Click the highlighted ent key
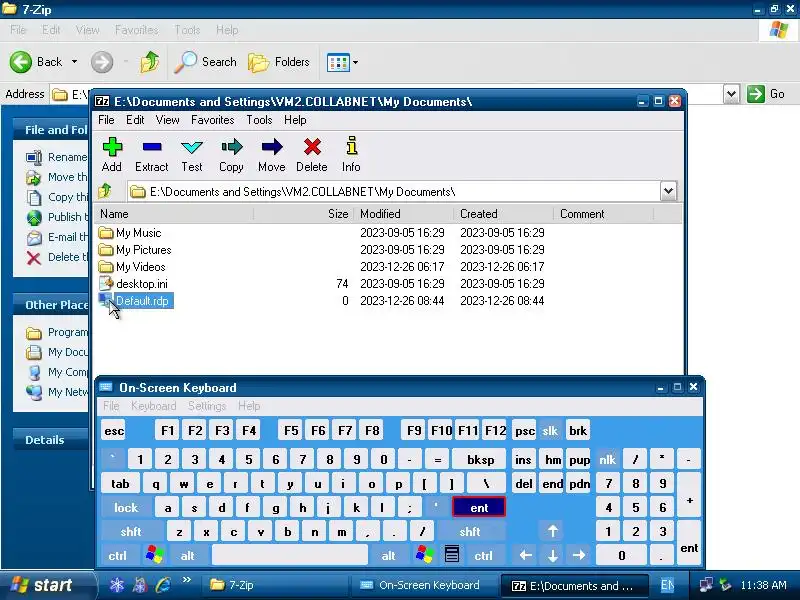The height and width of the screenshot is (600, 800). click(479, 508)
